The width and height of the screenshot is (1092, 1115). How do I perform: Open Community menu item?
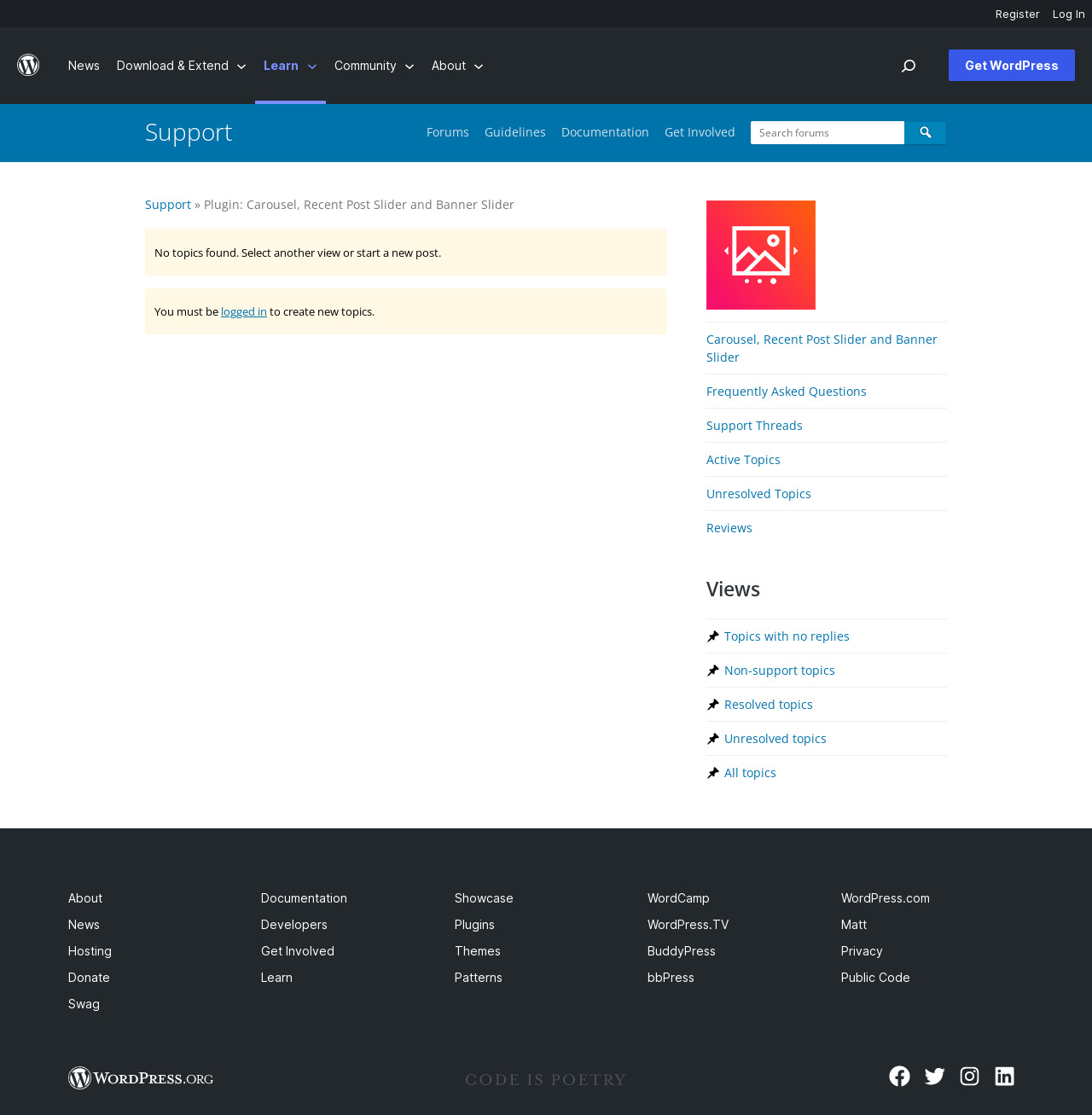[x=365, y=66]
